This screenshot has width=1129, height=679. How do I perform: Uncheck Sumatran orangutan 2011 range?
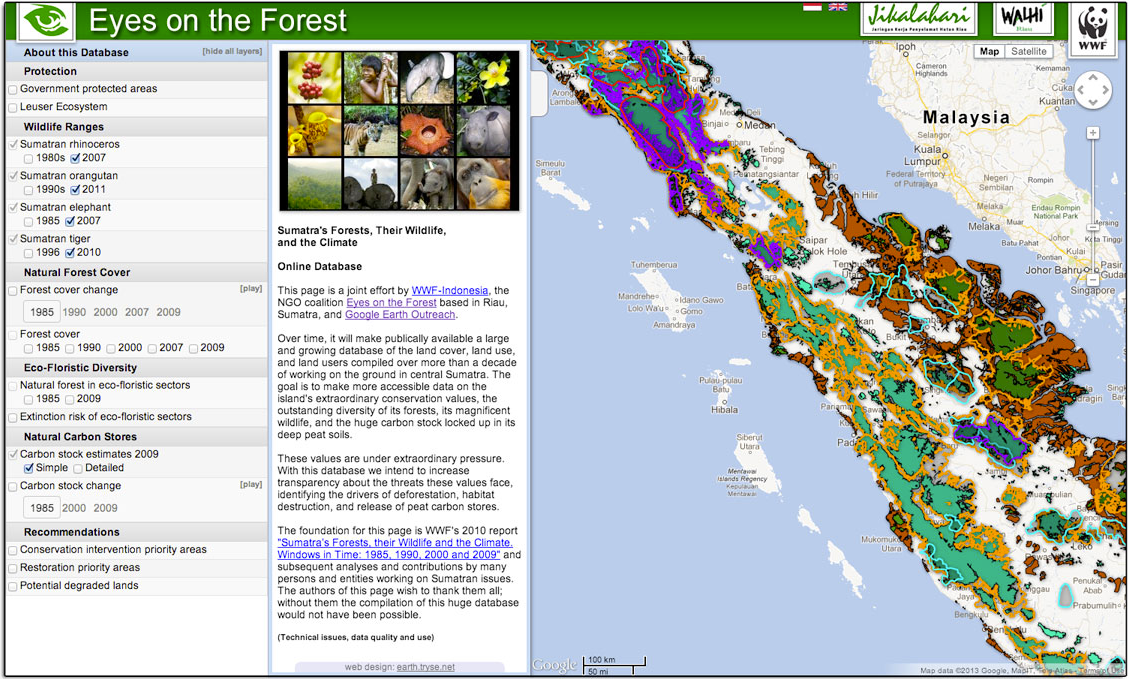coord(75,190)
